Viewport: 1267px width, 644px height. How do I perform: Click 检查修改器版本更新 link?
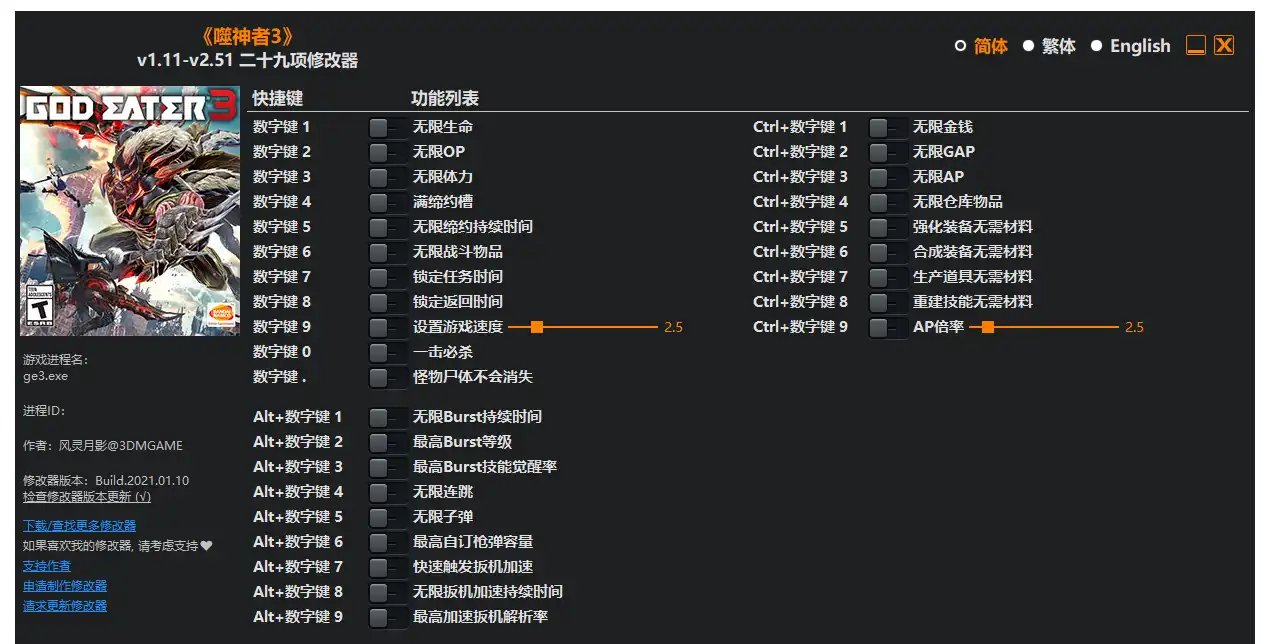click(87, 497)
